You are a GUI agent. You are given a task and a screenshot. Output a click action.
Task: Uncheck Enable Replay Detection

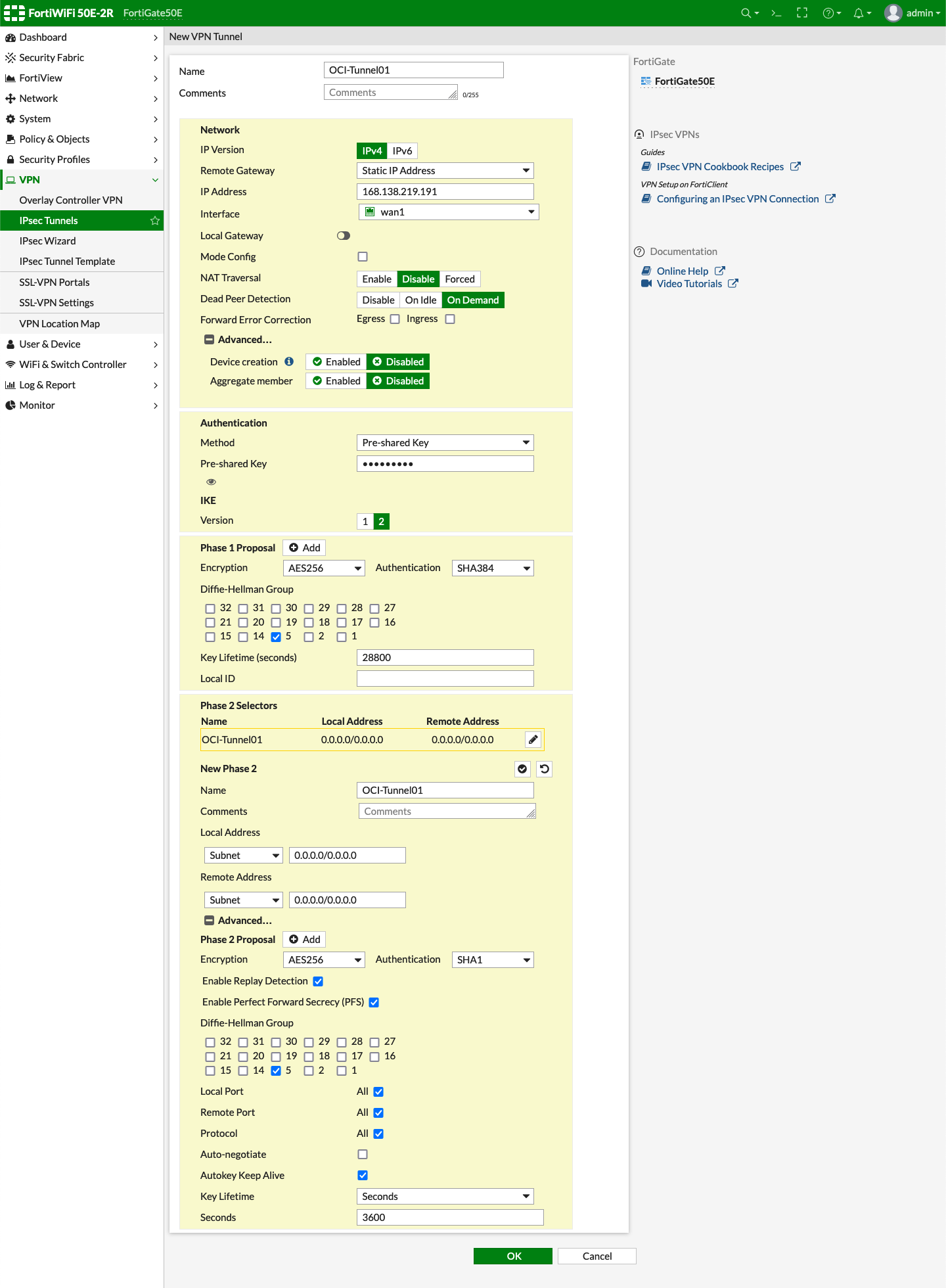(x=318, y=982)
